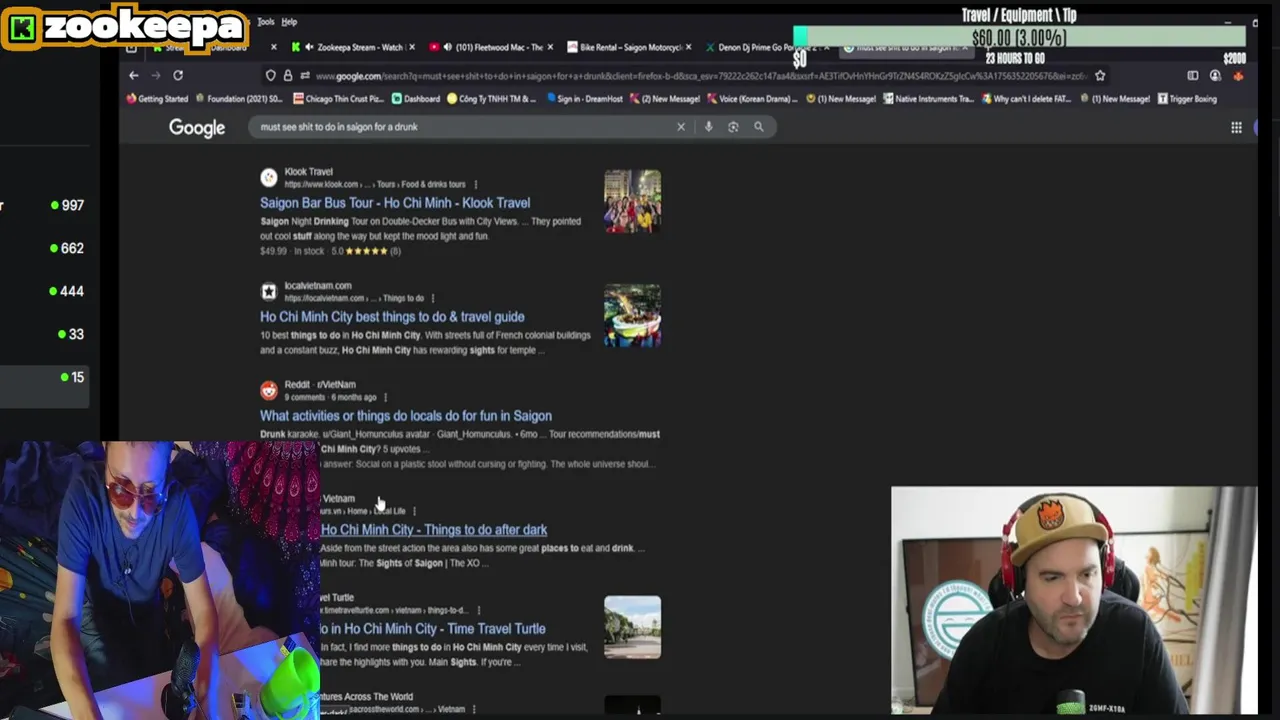The image size is (1280, 720).
Task: Open Chicago Thin Crust Pizza bookmark
Action: [338, 99]
